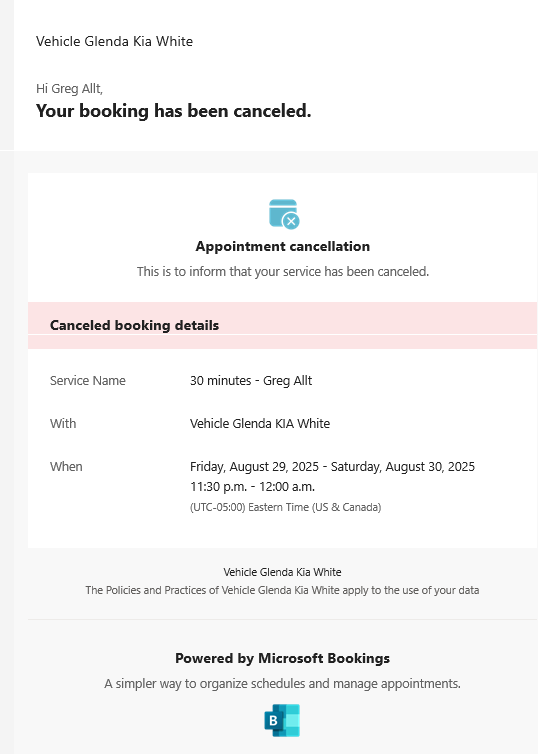Click Powered by Microsoft Bookings text
Image resolution: width=538 pixels, height=754 pixels.
(x=282, y=658)
